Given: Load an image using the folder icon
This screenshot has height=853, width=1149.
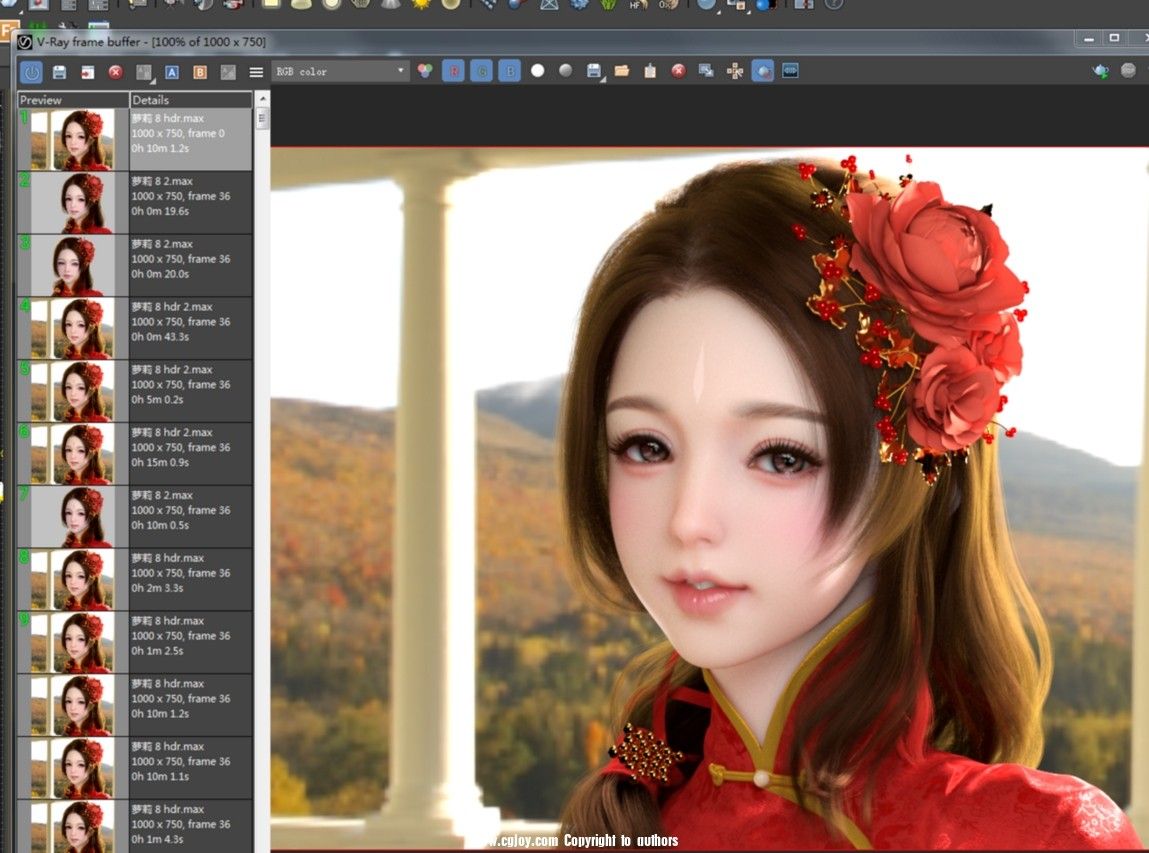Looking at the screenshot, I should [622, 70].
